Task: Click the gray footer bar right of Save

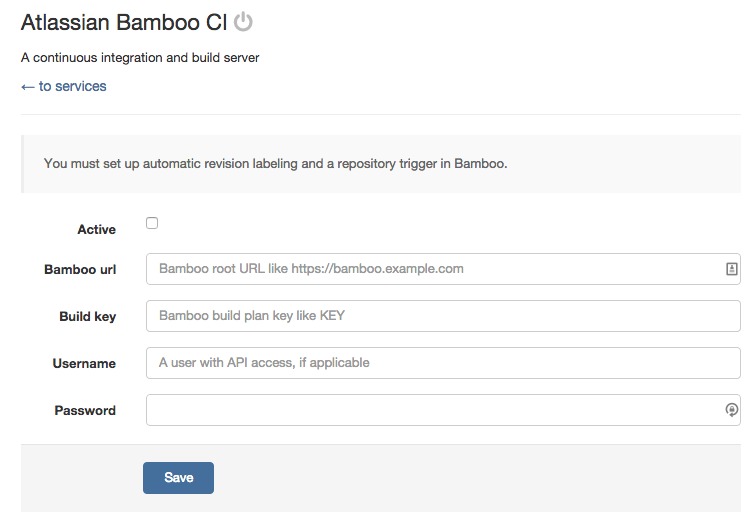Action: point(480,478)
